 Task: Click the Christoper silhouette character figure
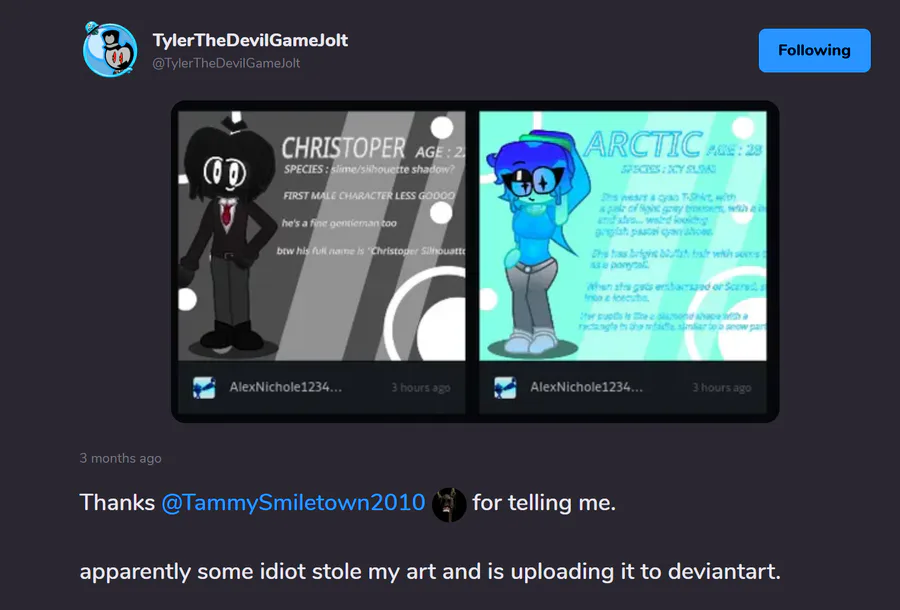point(228,232)
